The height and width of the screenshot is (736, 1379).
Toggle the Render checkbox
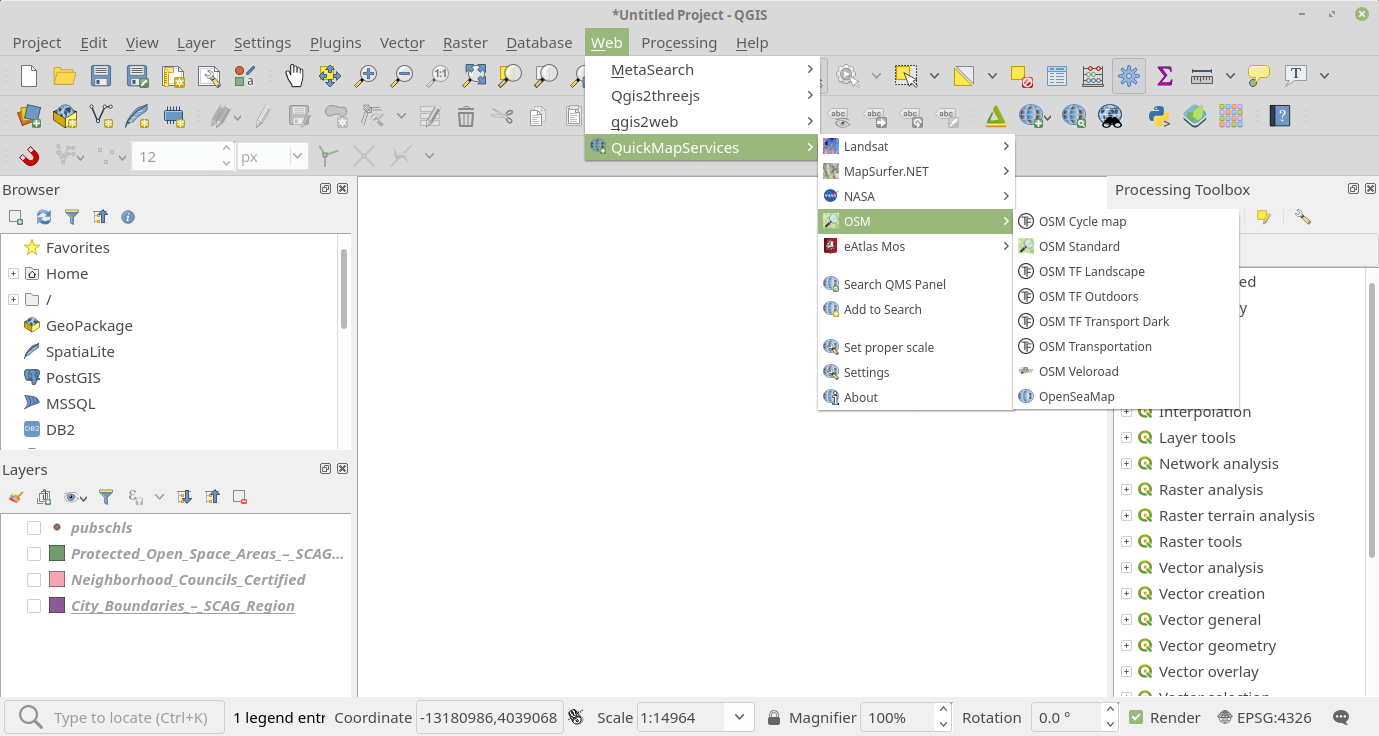(1136, 717)
